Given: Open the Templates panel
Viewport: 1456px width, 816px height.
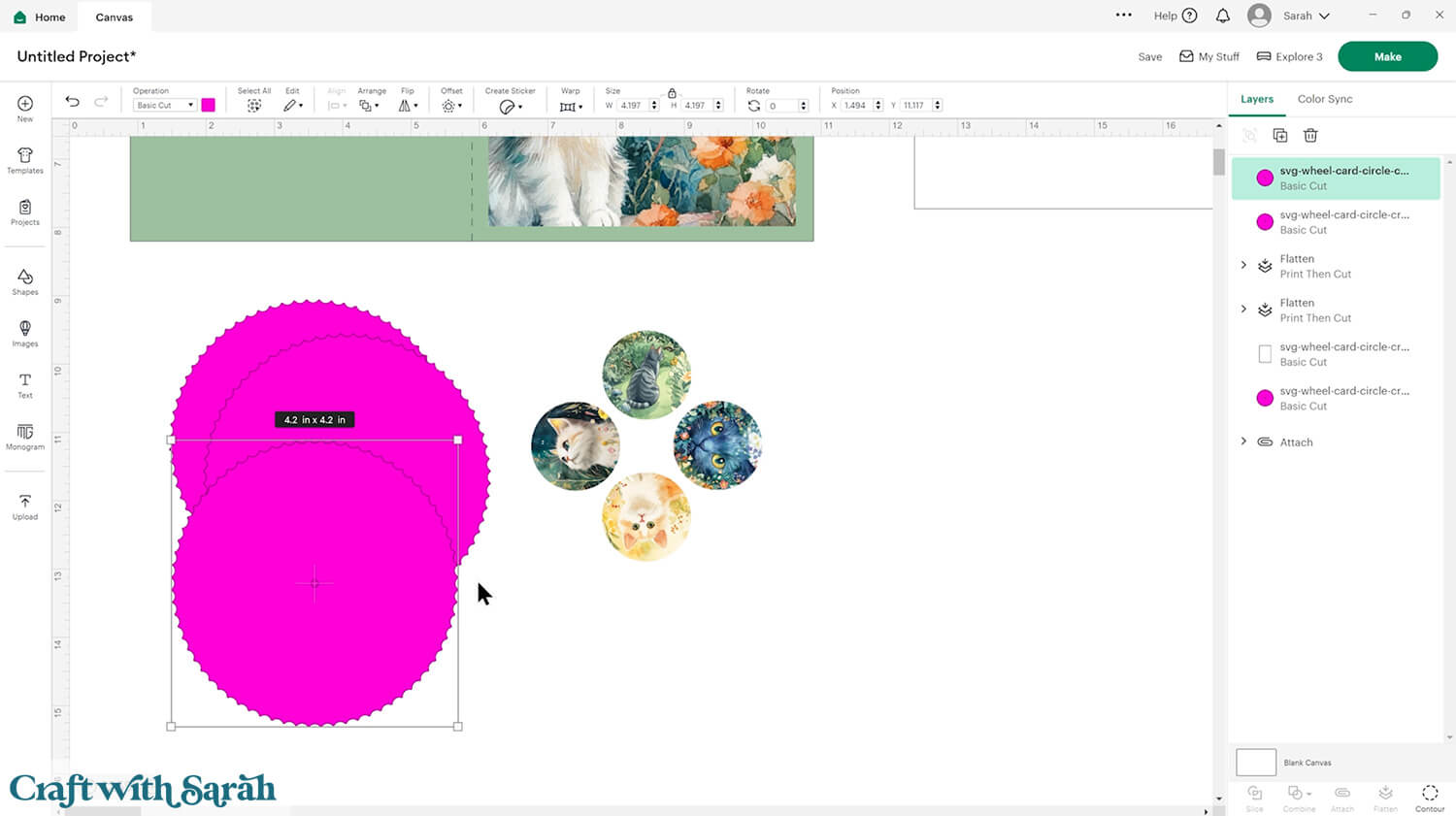Looking at the screenshot, I should [x=25, y=161].
